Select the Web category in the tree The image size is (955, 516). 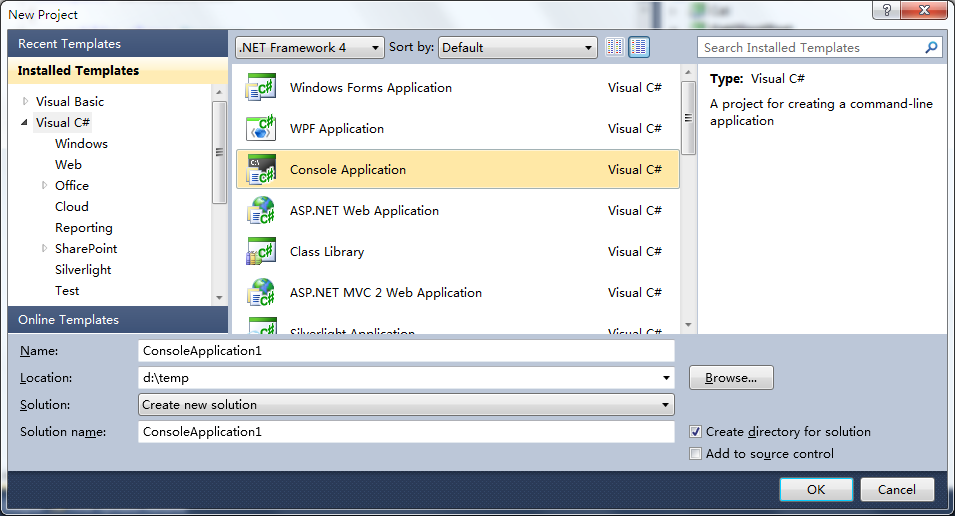(x=68, y=164)
